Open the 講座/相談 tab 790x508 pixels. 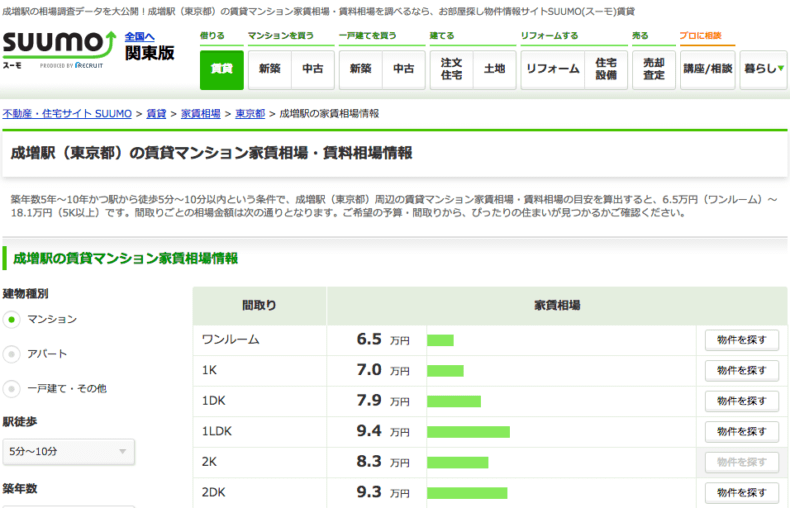point(707,70)
